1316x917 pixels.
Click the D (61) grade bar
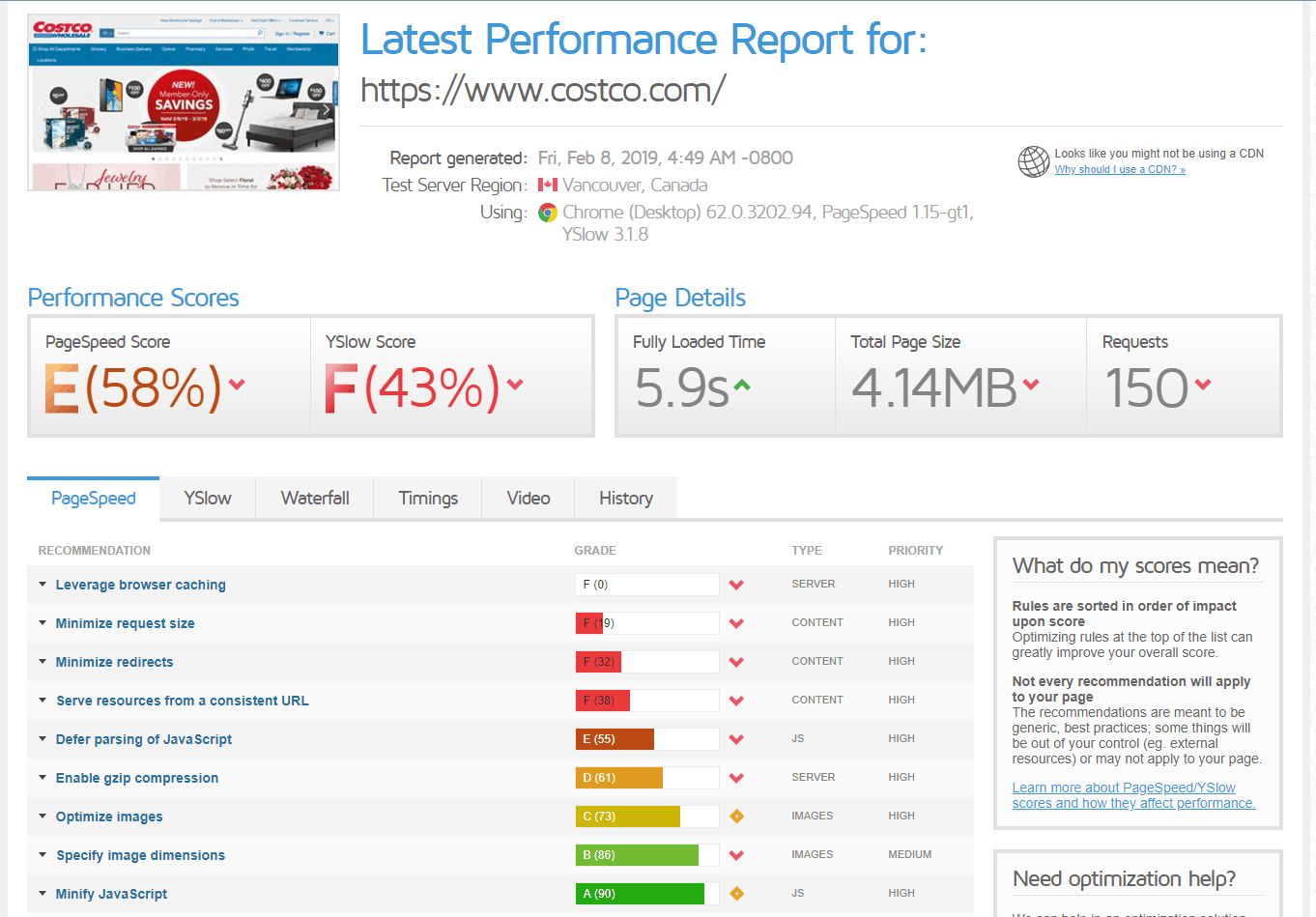point(647,778)
